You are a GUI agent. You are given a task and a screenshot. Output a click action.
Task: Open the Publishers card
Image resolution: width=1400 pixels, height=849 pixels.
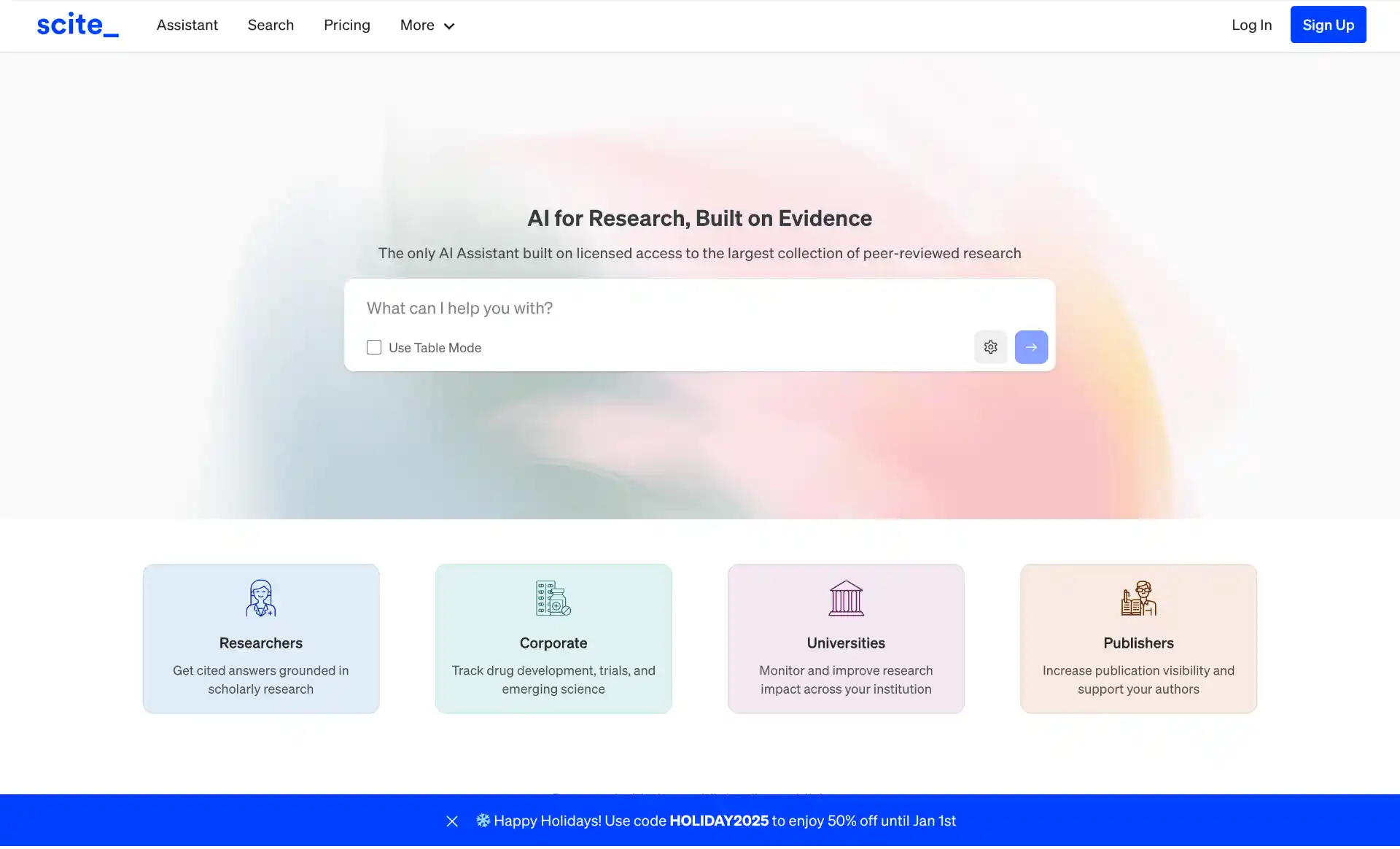(1138, 638)
